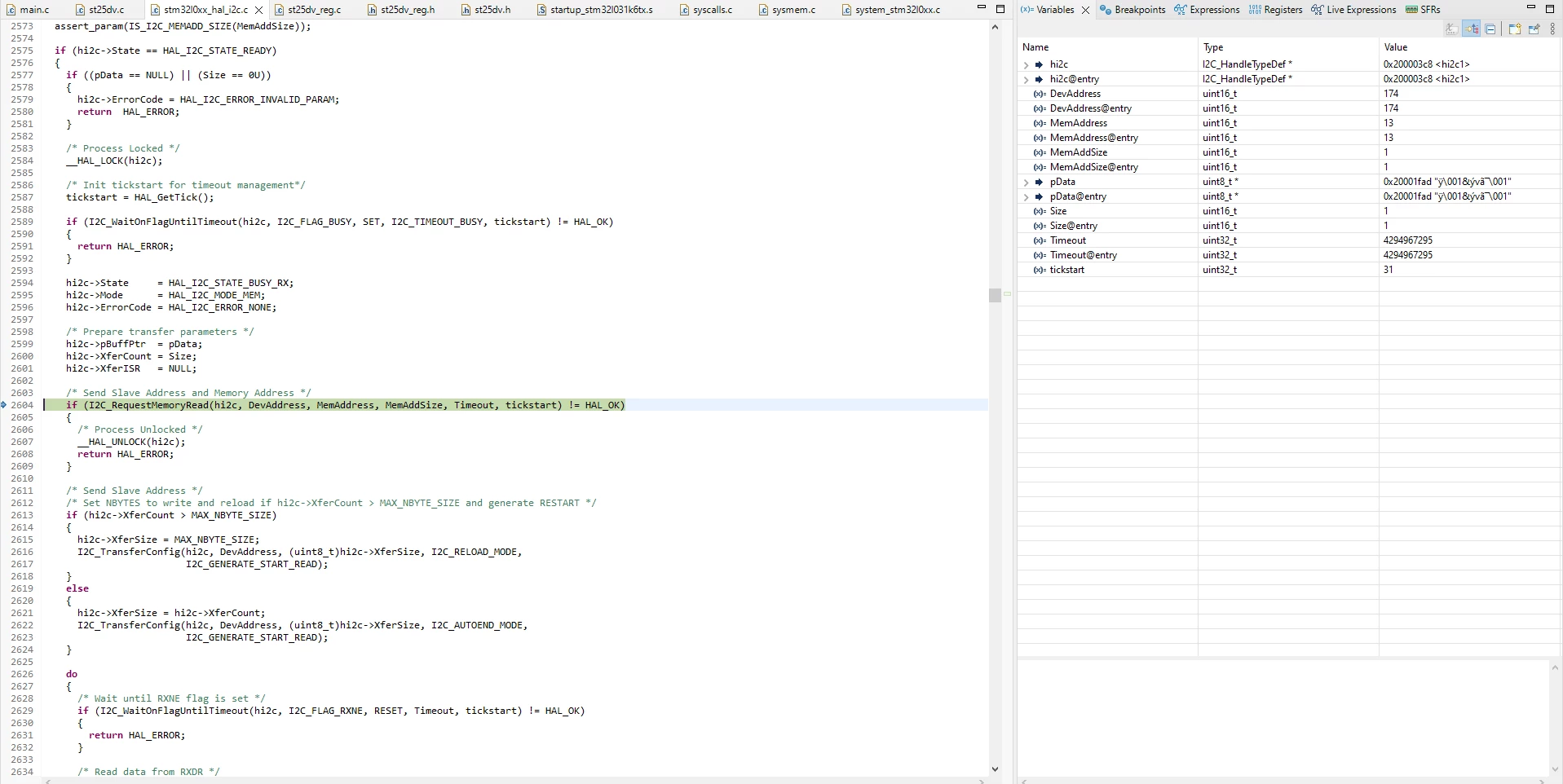Pin the Variables view to debug context
The height and width of the screenshot is (784, 1563).
pyautogui.click(x=1534, y=29)
